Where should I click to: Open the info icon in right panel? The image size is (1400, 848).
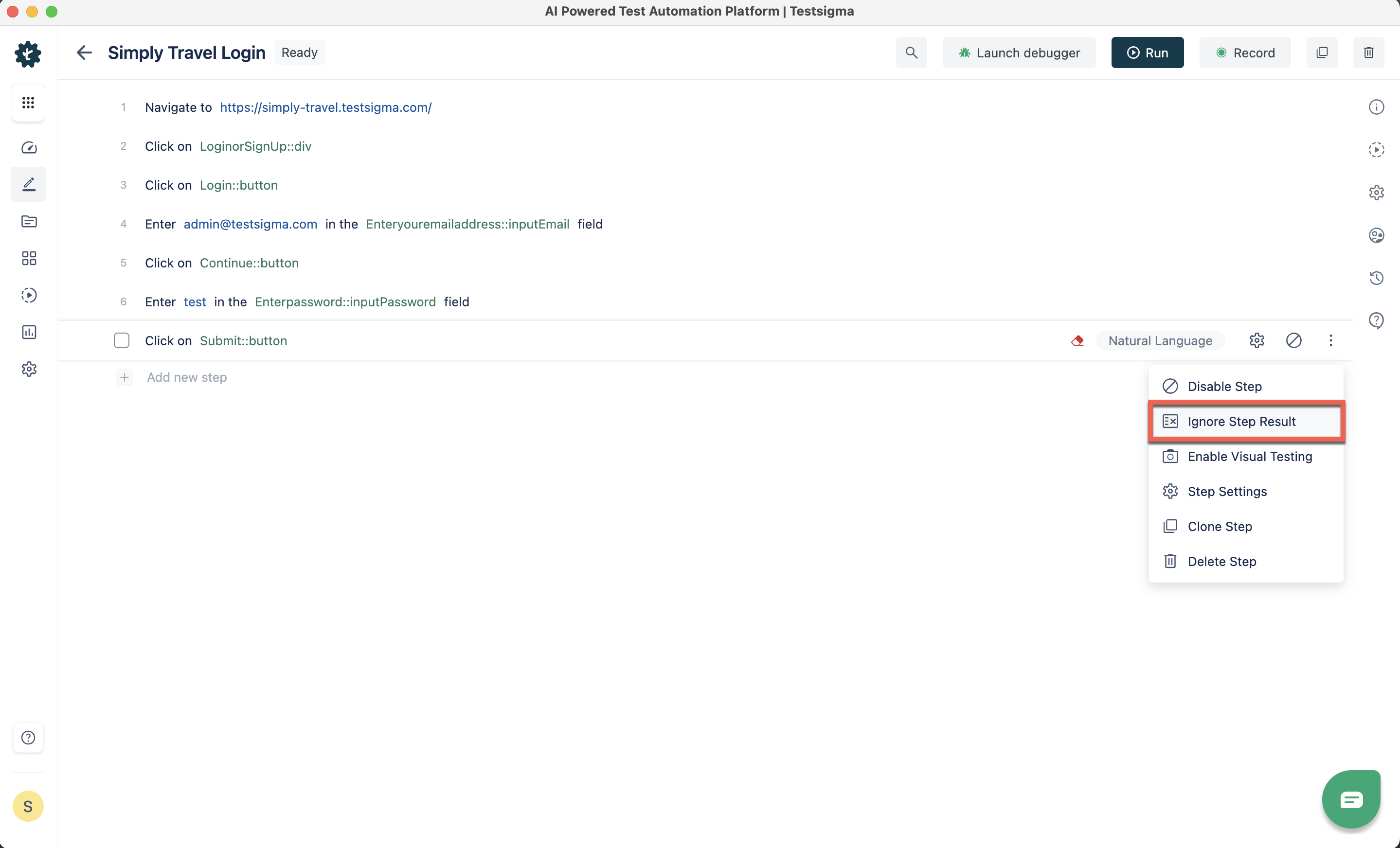1376,107
